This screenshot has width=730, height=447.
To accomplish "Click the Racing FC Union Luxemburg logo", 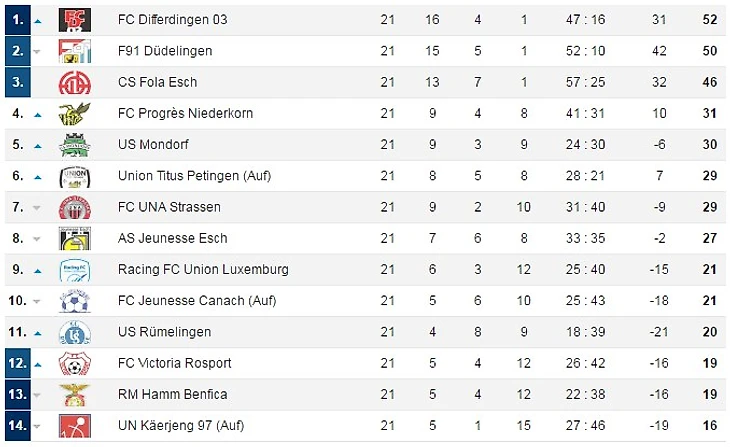I will 74,270.
